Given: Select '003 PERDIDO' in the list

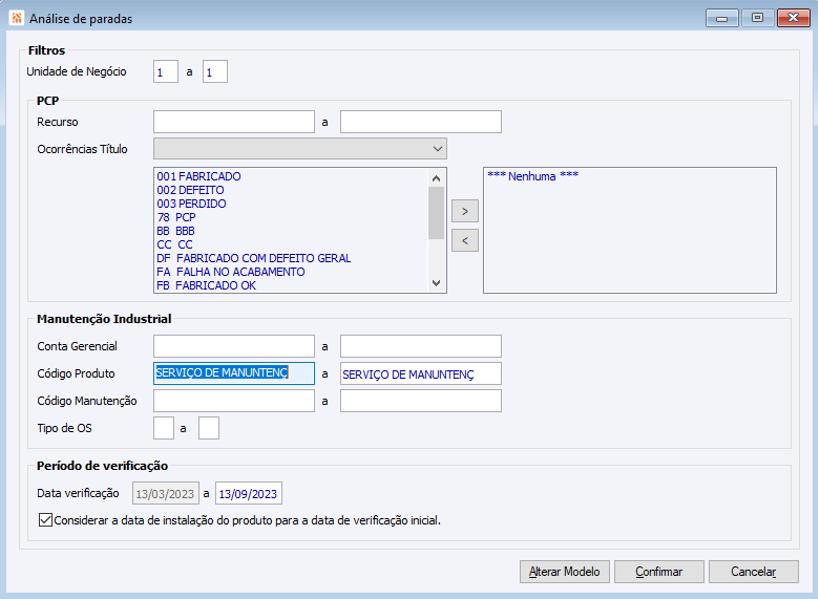Looking at the screenshot, I should (x=191, y=203).
